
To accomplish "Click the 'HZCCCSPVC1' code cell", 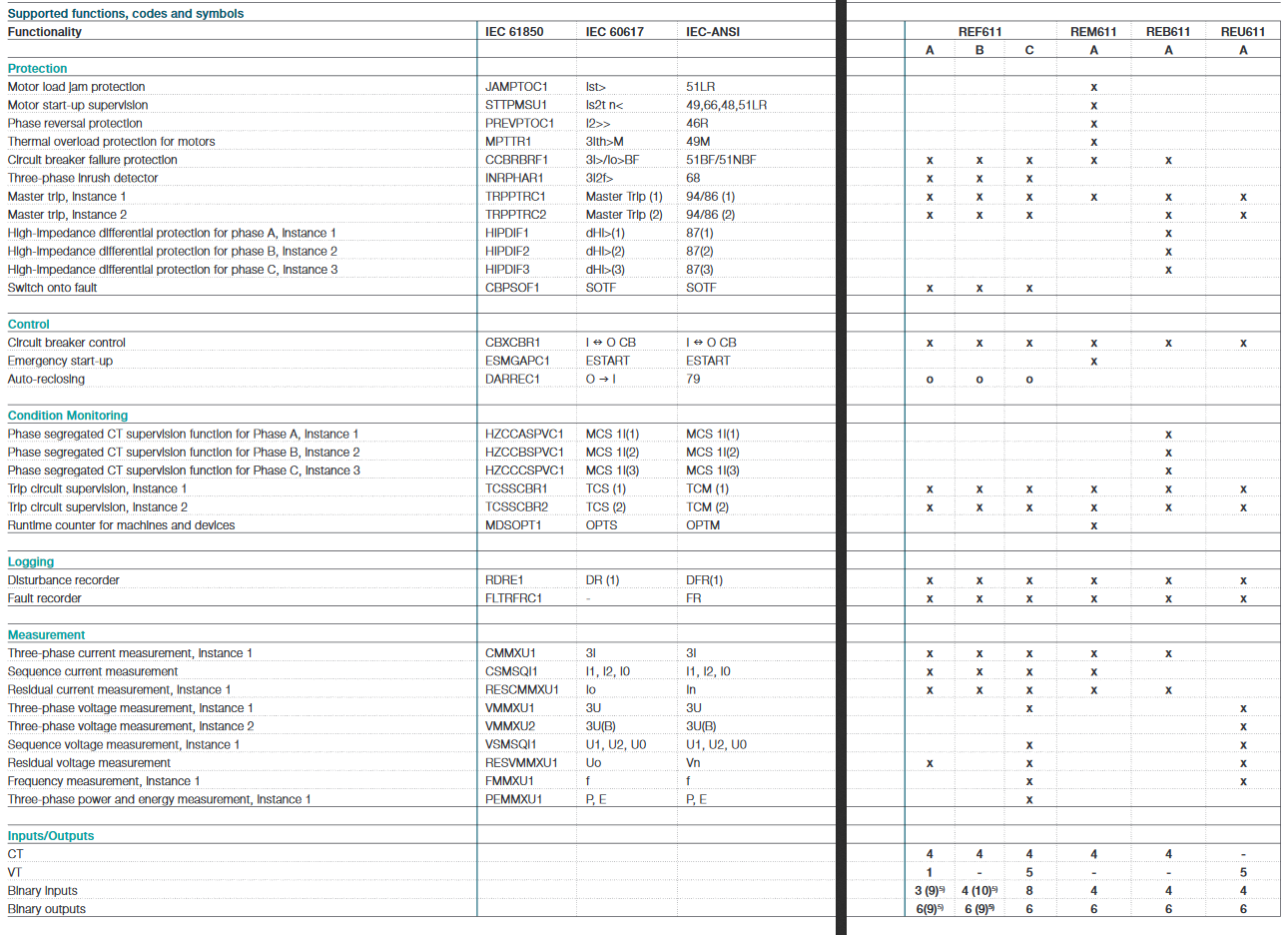I will pos(524,470).
